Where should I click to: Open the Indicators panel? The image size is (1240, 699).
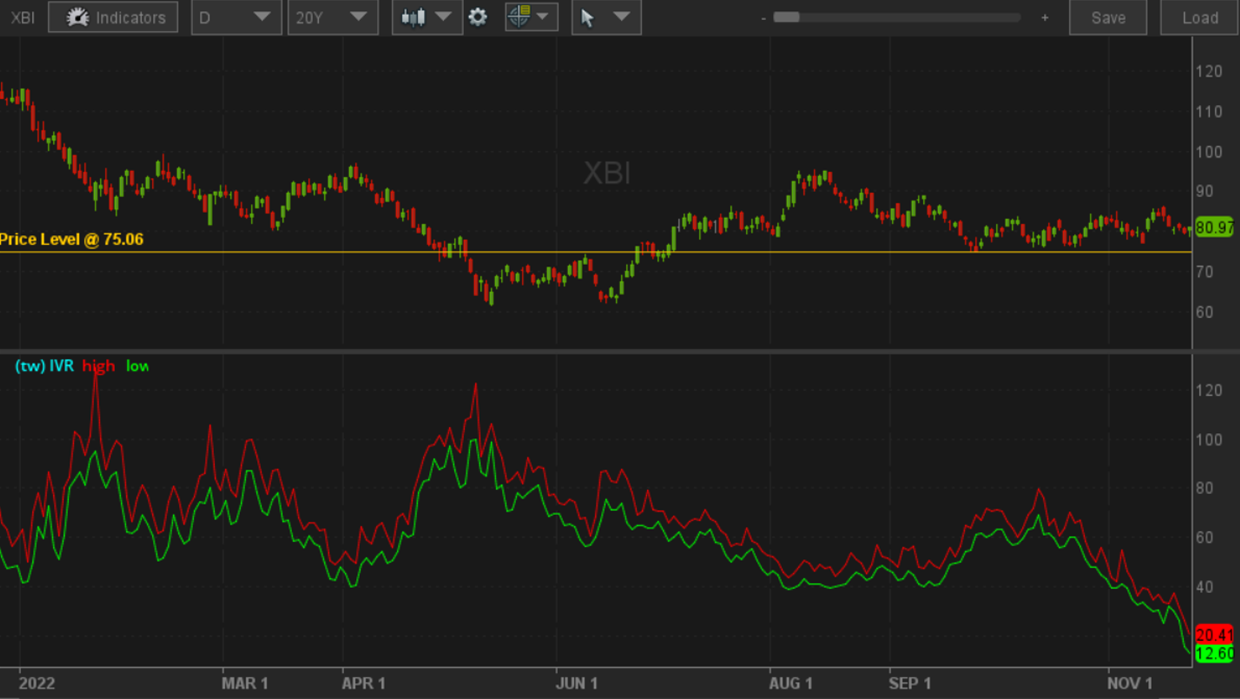pyautogui.click(x=113, y=17)
